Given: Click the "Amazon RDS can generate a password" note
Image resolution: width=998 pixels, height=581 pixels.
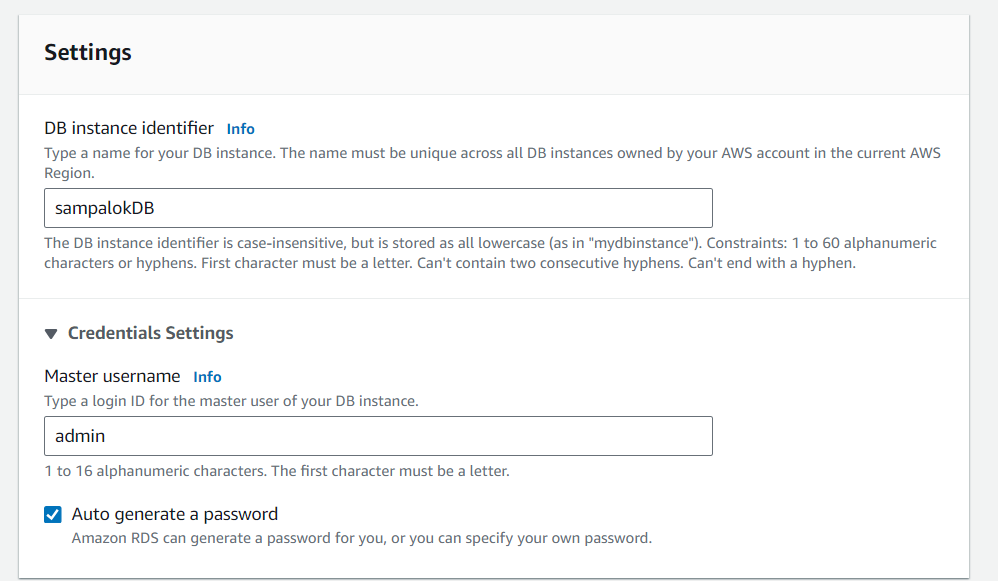Looking at the screenshot, I should pos(361,538).
